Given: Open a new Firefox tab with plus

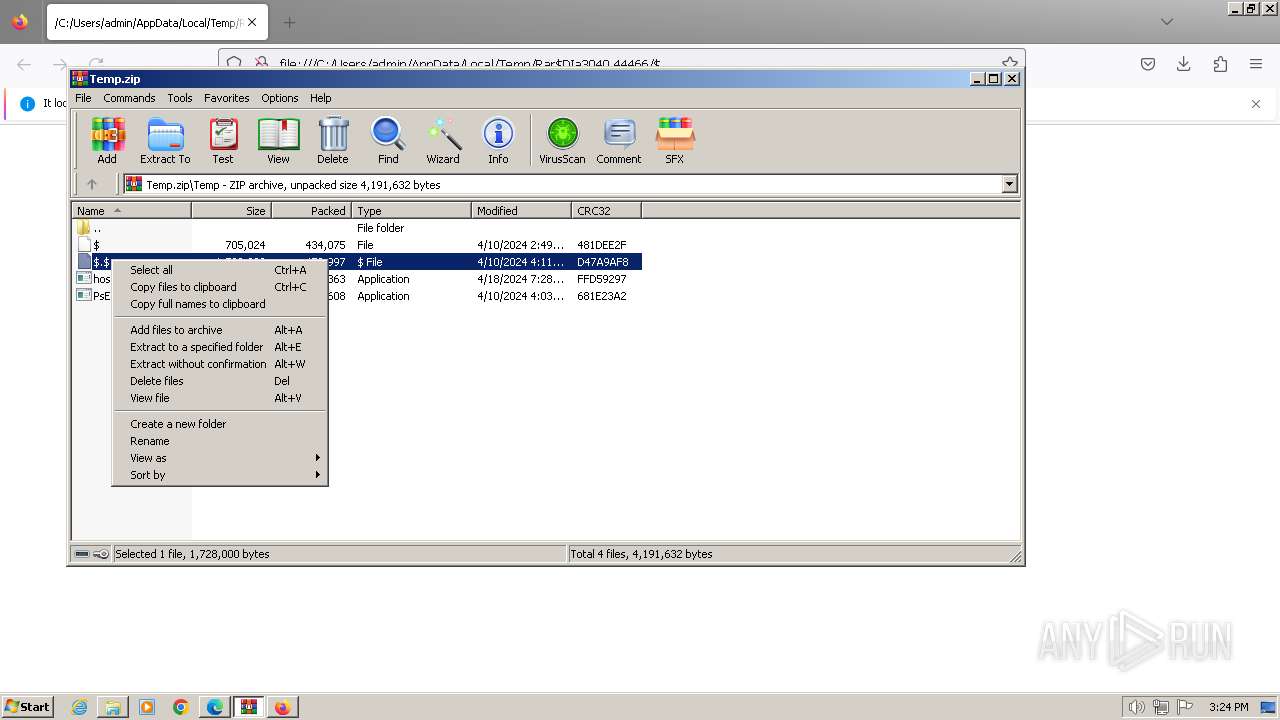Looking at the screenshot, I should (x=289, y=22).
